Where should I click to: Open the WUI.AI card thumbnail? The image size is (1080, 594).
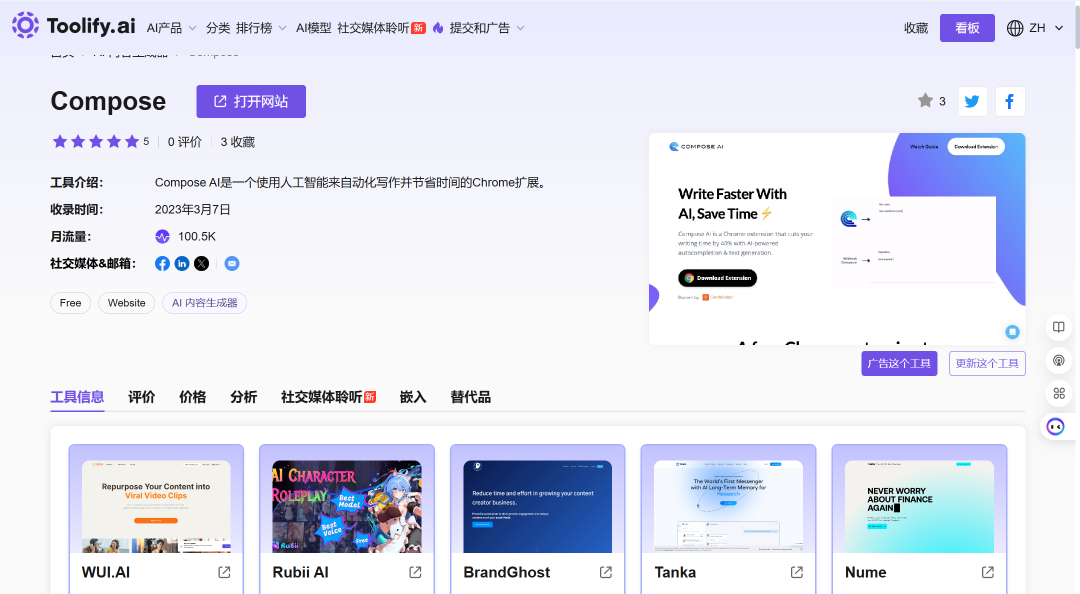tap(156, 506)
